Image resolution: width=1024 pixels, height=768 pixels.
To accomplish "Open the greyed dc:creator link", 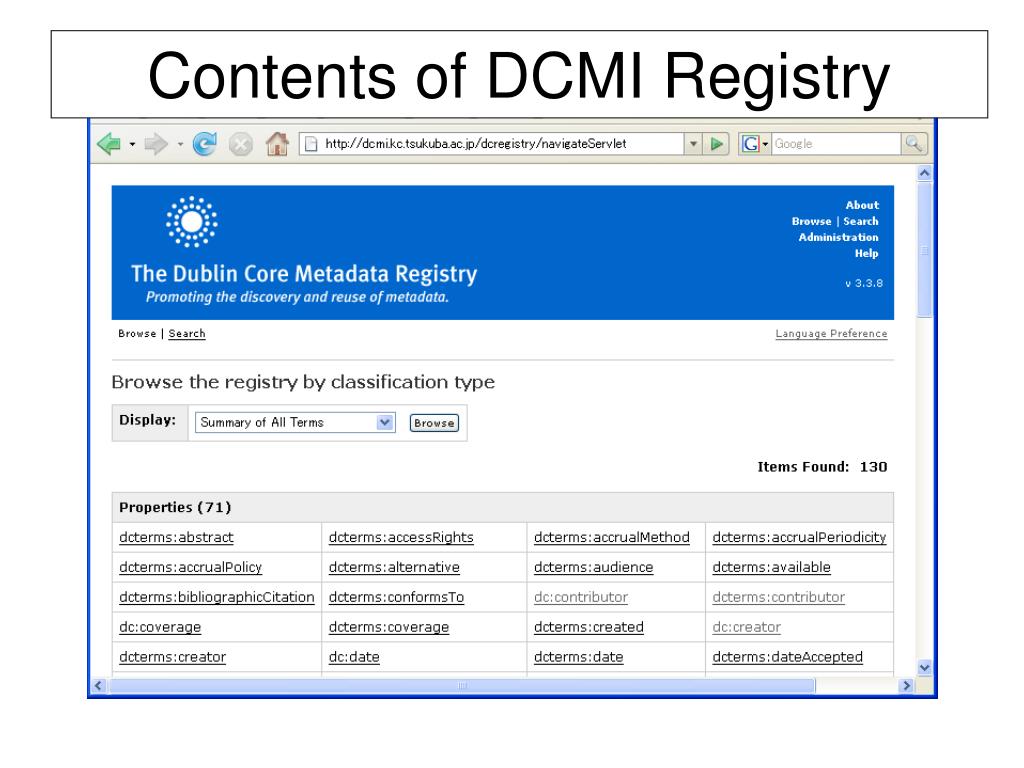I will pyautogui.click(x=746, y=628).
